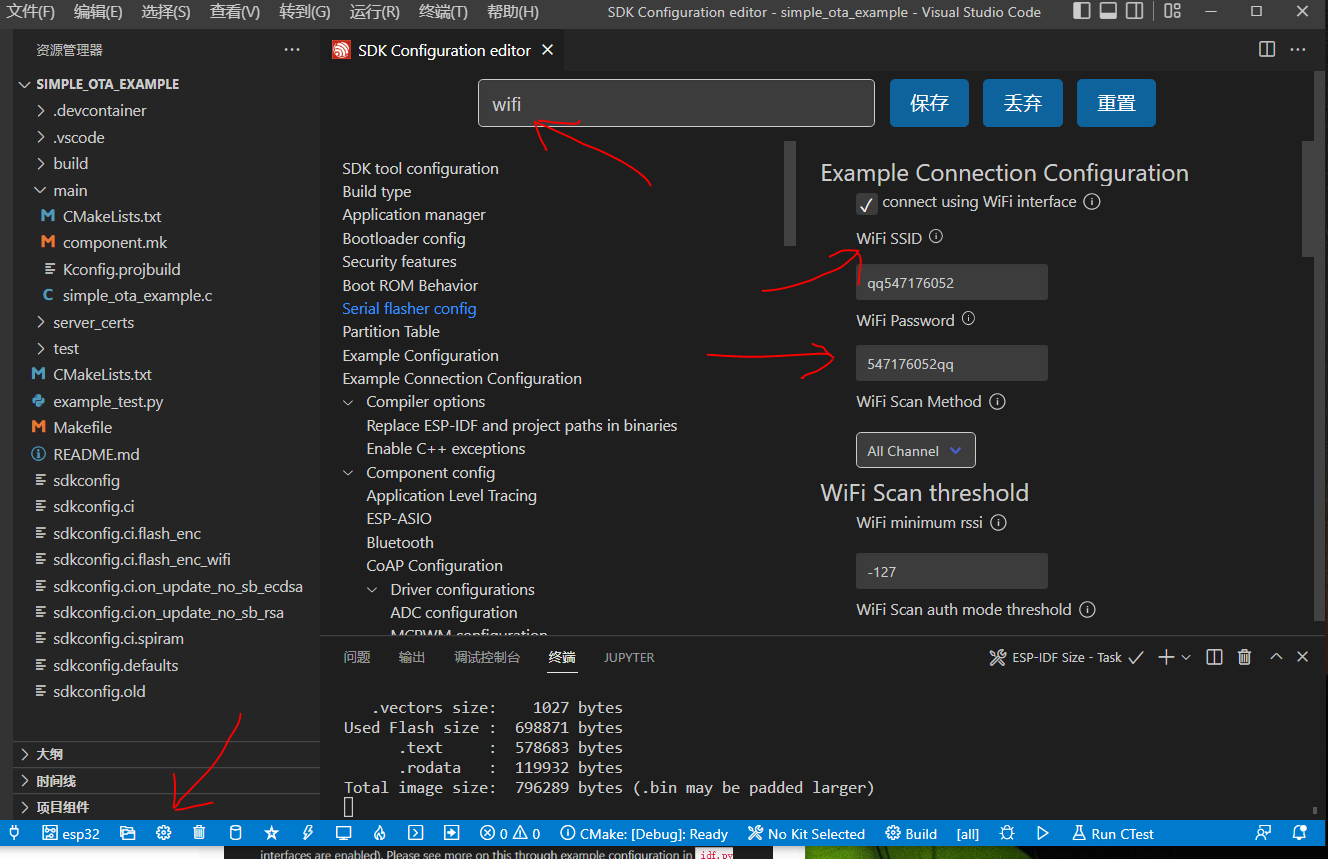
Task: Collapse Compiler options in settings tree
Action: pyautogui.click(x=348, y=402)
